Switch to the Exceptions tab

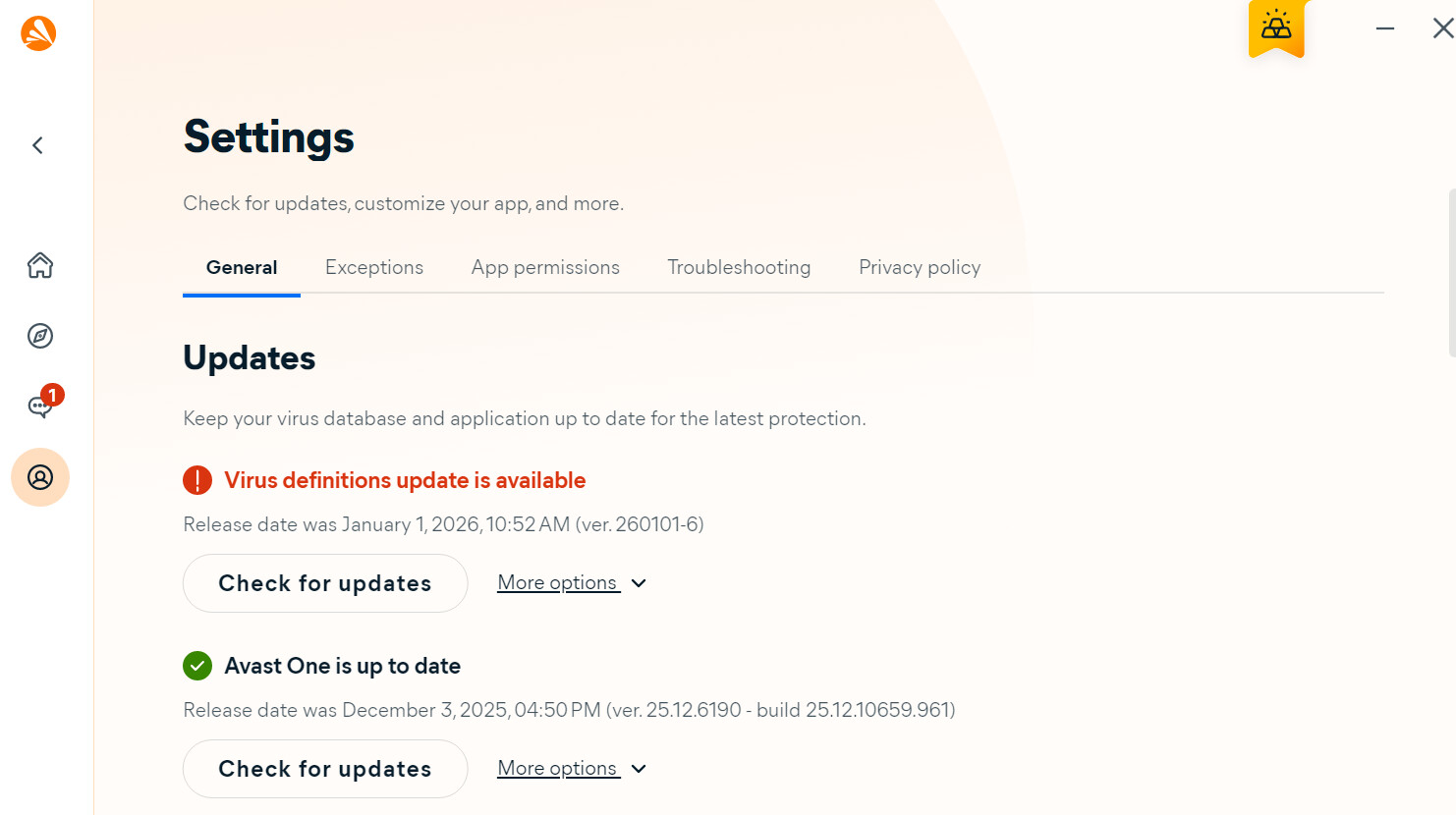coord(374,267)
